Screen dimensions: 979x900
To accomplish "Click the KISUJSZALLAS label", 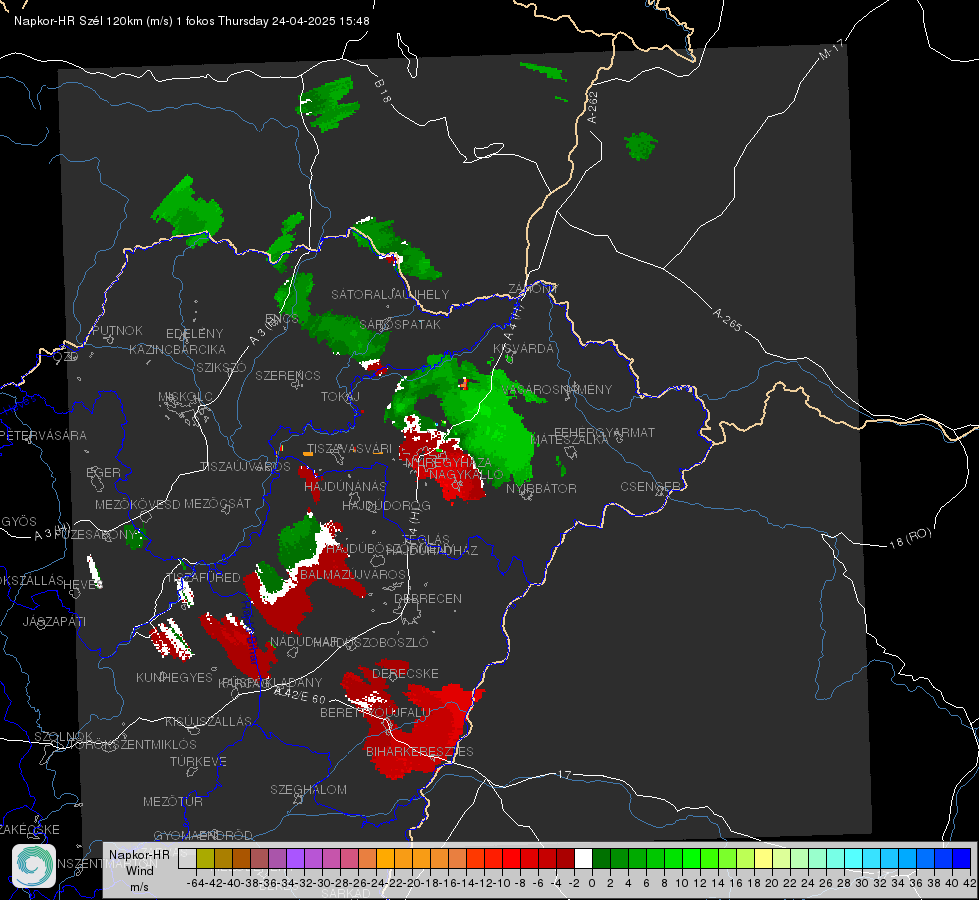I will tap(208, 721).
